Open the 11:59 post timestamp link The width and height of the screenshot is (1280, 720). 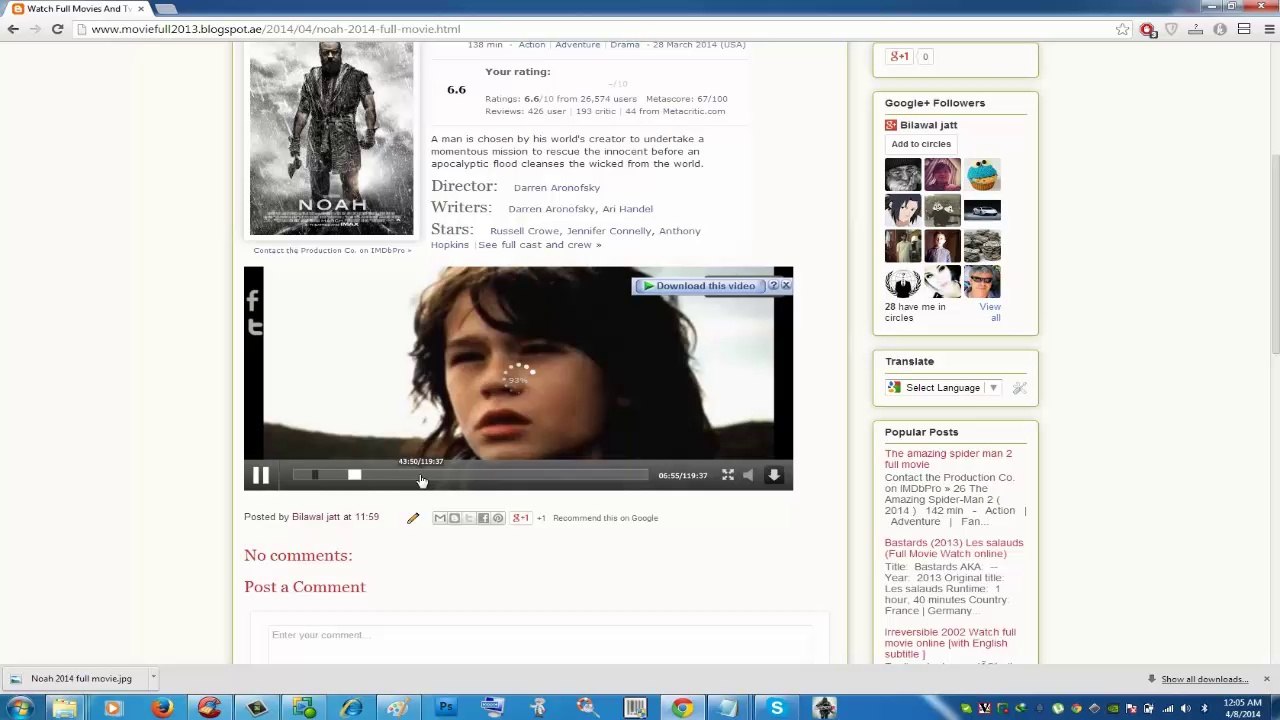coord(367,517)
